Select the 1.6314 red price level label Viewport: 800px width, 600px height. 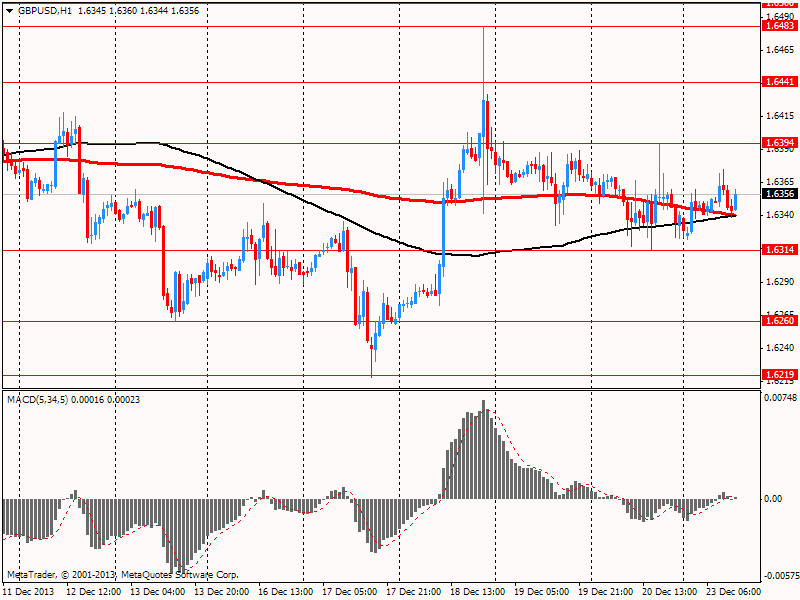(x=780, y=249)
